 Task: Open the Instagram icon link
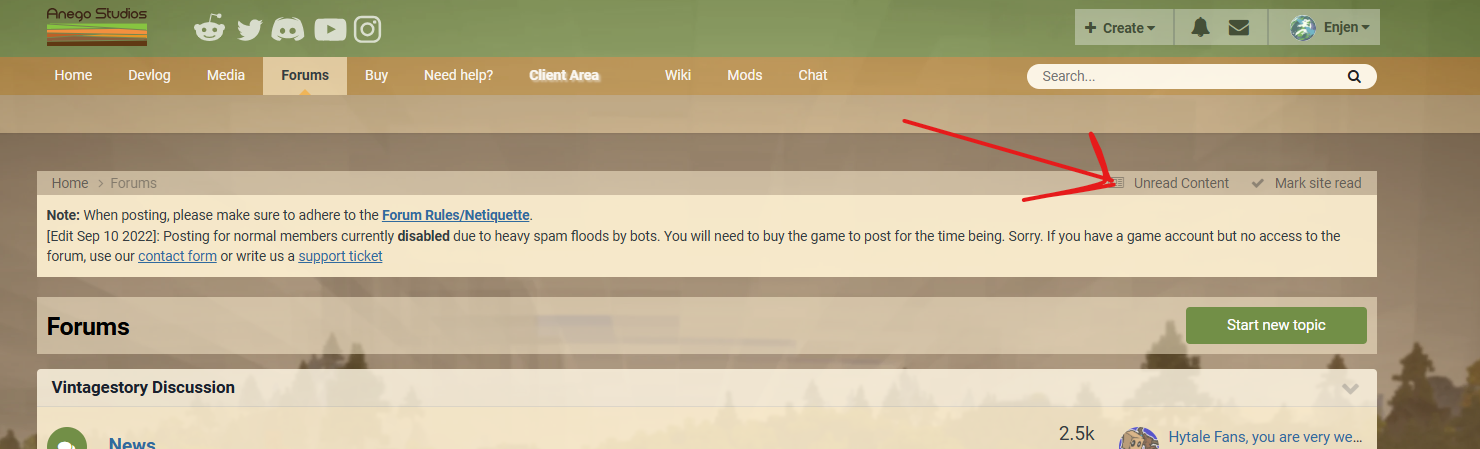[x=368, y=30]
